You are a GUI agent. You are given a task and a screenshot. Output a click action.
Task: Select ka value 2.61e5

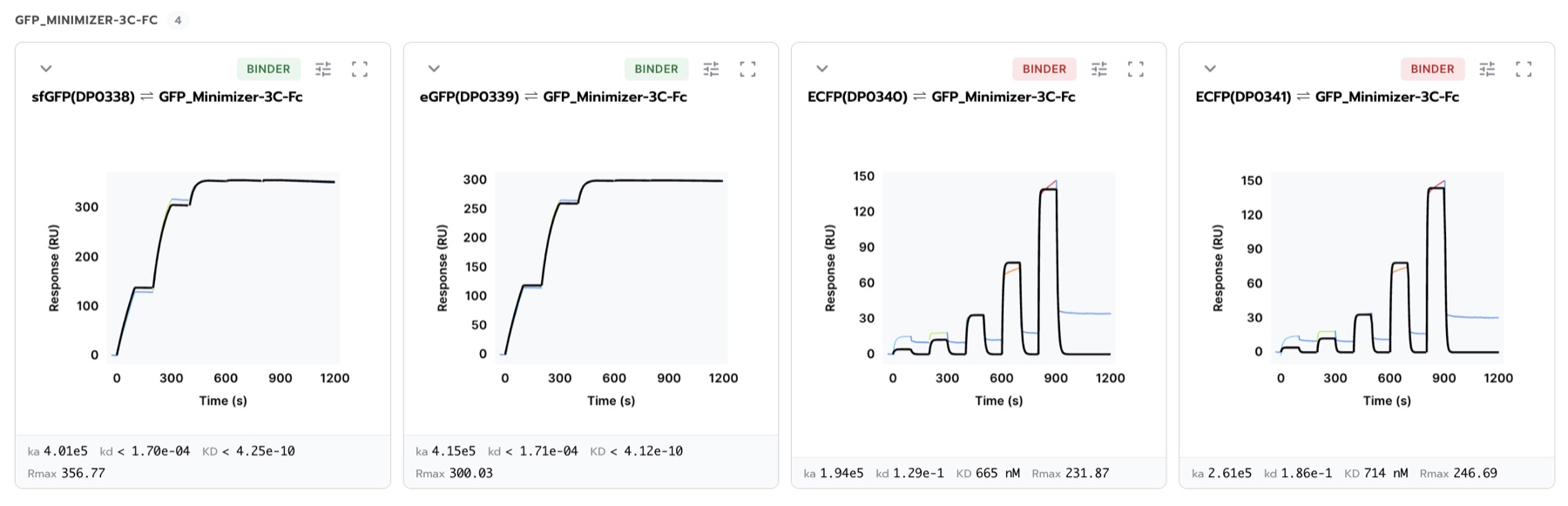tap(1230, 474)
